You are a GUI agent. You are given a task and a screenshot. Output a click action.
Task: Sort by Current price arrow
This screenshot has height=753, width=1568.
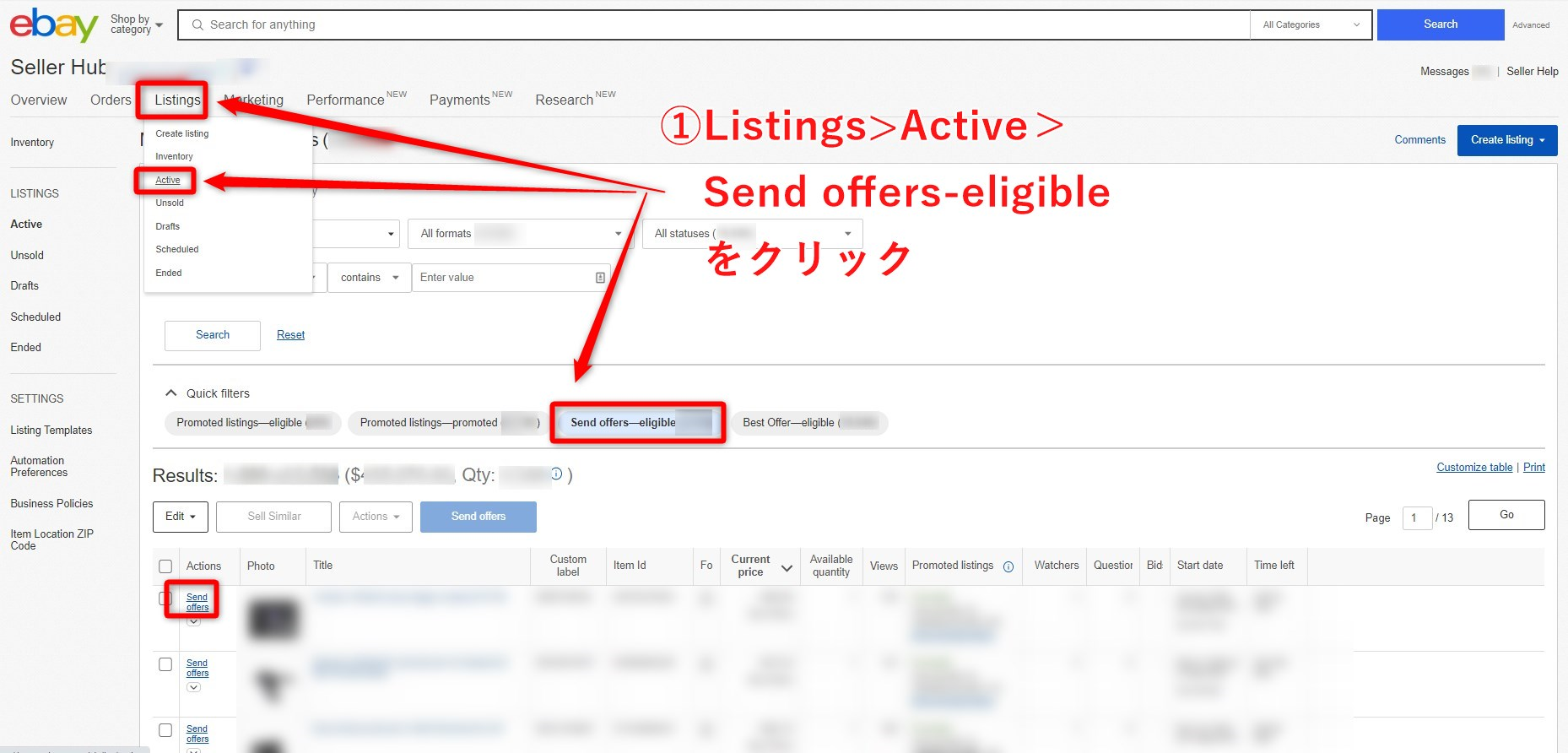[787, 568]
